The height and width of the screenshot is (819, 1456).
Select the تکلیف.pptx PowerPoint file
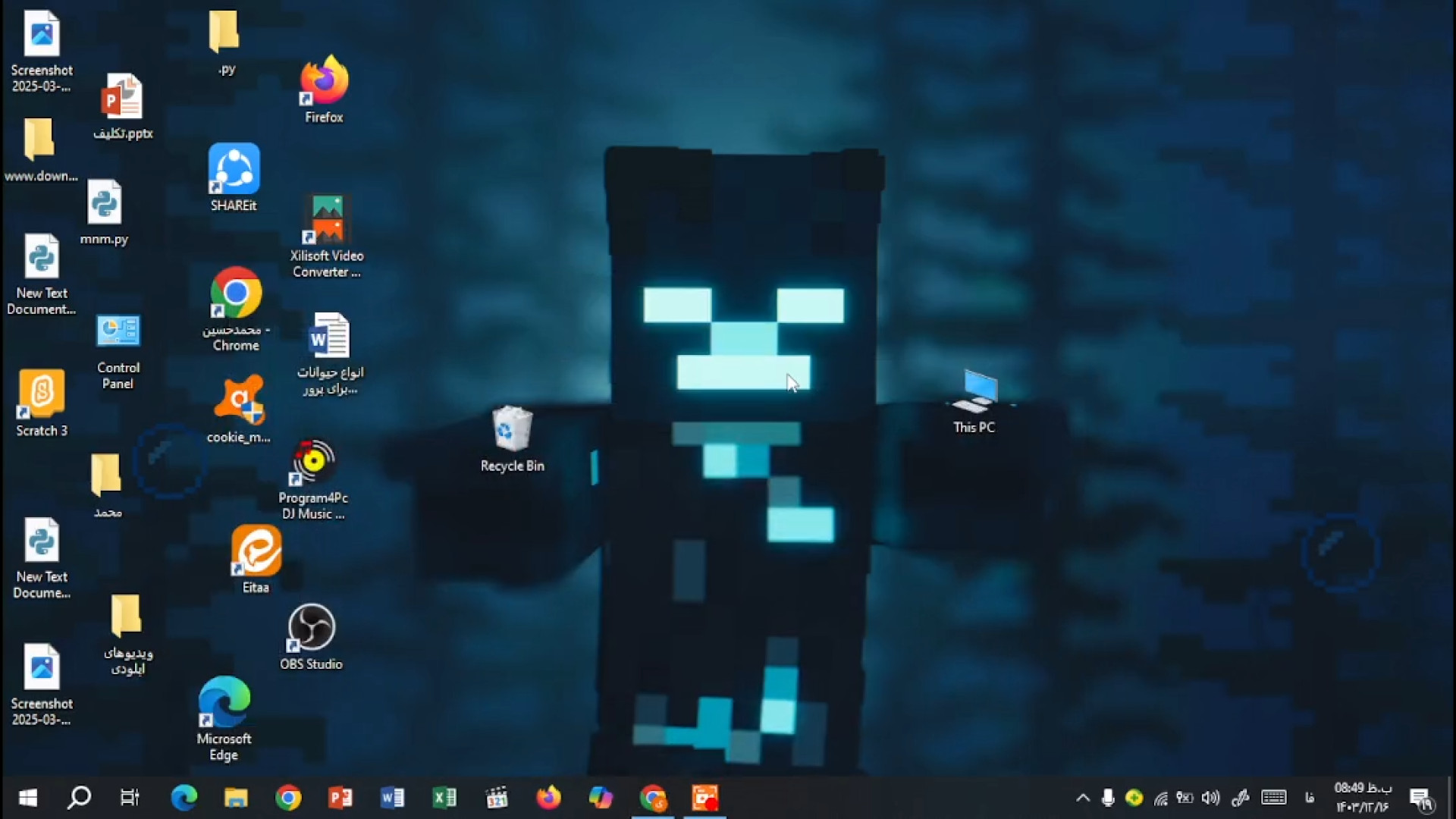pyautogui.click(x=123, y=106)
